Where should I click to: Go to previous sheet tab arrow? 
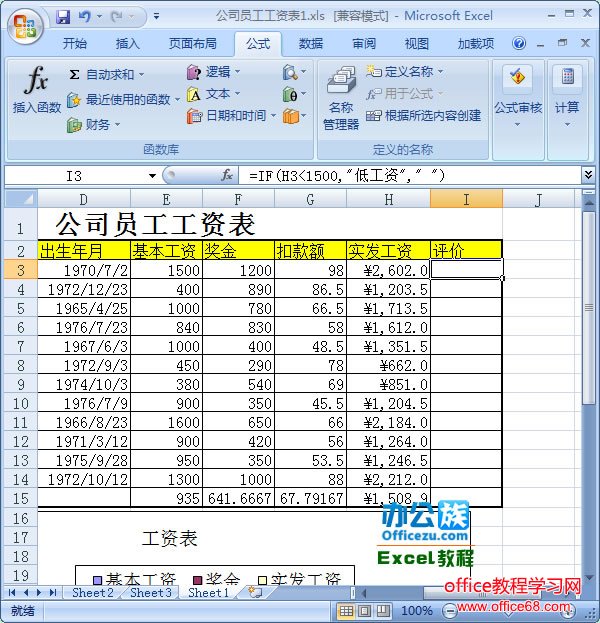(x=26, y=592)
